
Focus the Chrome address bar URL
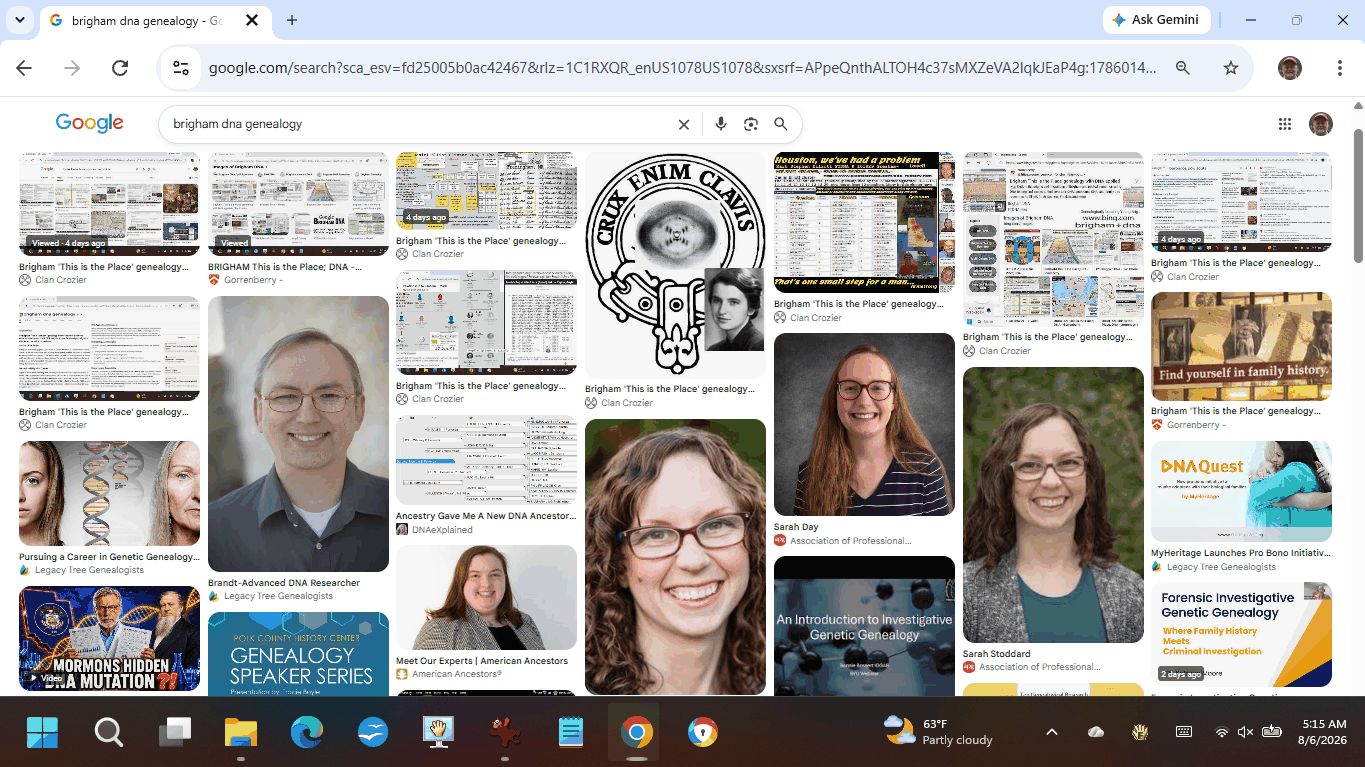[x=682, y=68]
